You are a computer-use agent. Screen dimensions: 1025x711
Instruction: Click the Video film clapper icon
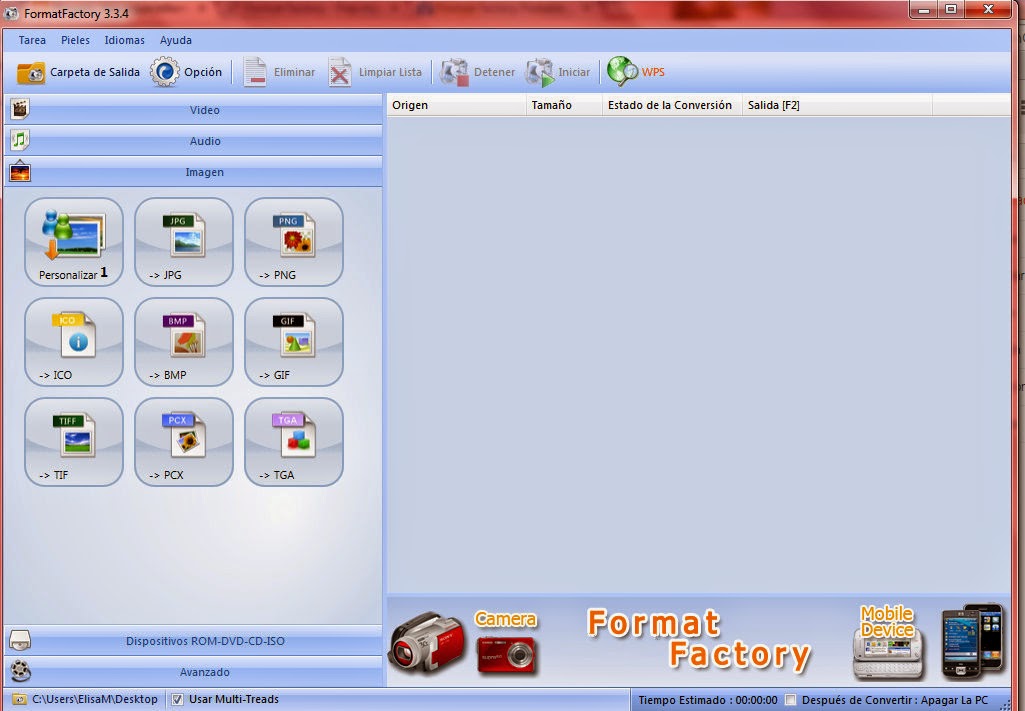click(x=20, y=109)
